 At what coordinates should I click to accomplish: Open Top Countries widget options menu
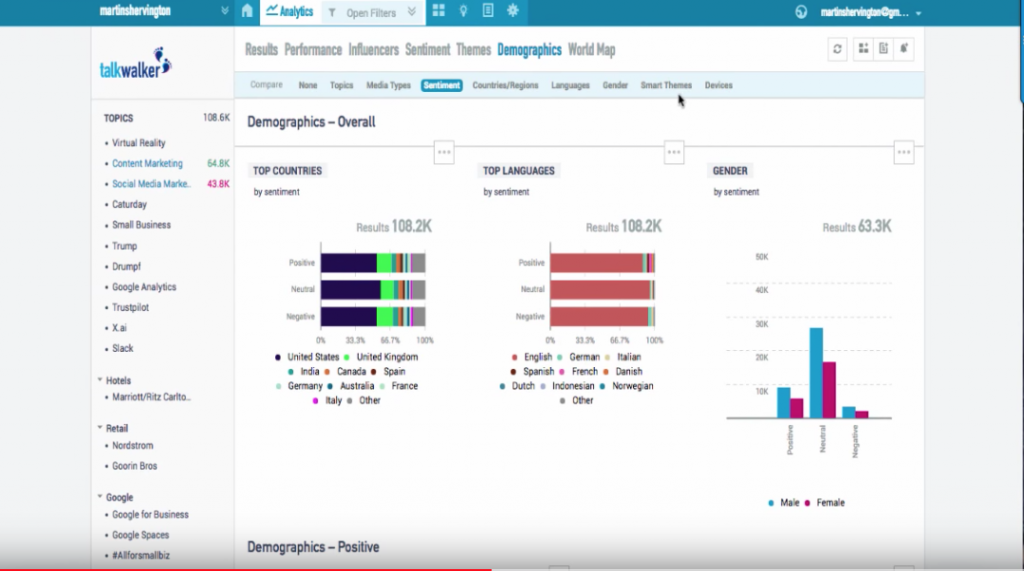click(x=444, y=152)
